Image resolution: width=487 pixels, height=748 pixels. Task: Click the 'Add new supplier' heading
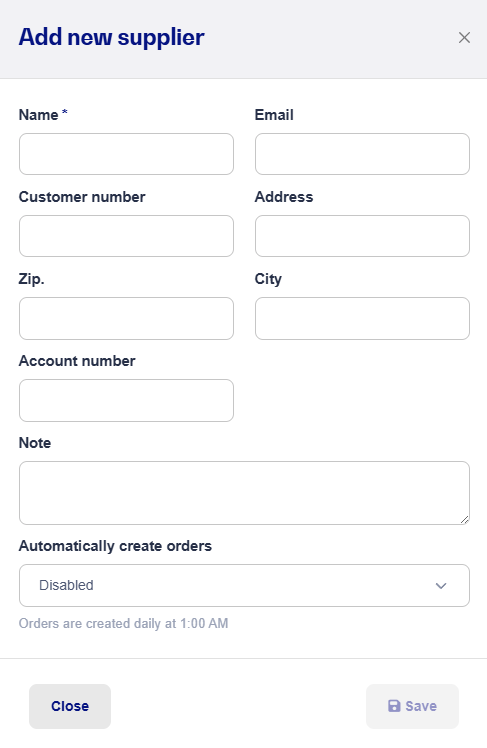click(111, 37)
